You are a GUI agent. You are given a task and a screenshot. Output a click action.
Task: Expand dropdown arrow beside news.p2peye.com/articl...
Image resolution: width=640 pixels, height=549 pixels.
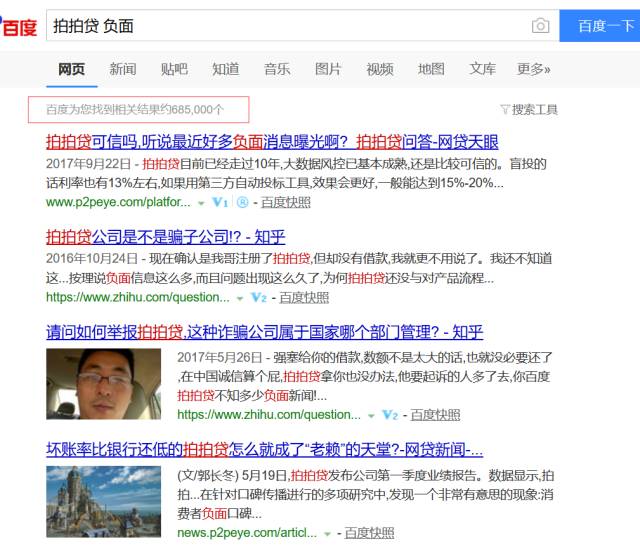(x=327, y=533)
